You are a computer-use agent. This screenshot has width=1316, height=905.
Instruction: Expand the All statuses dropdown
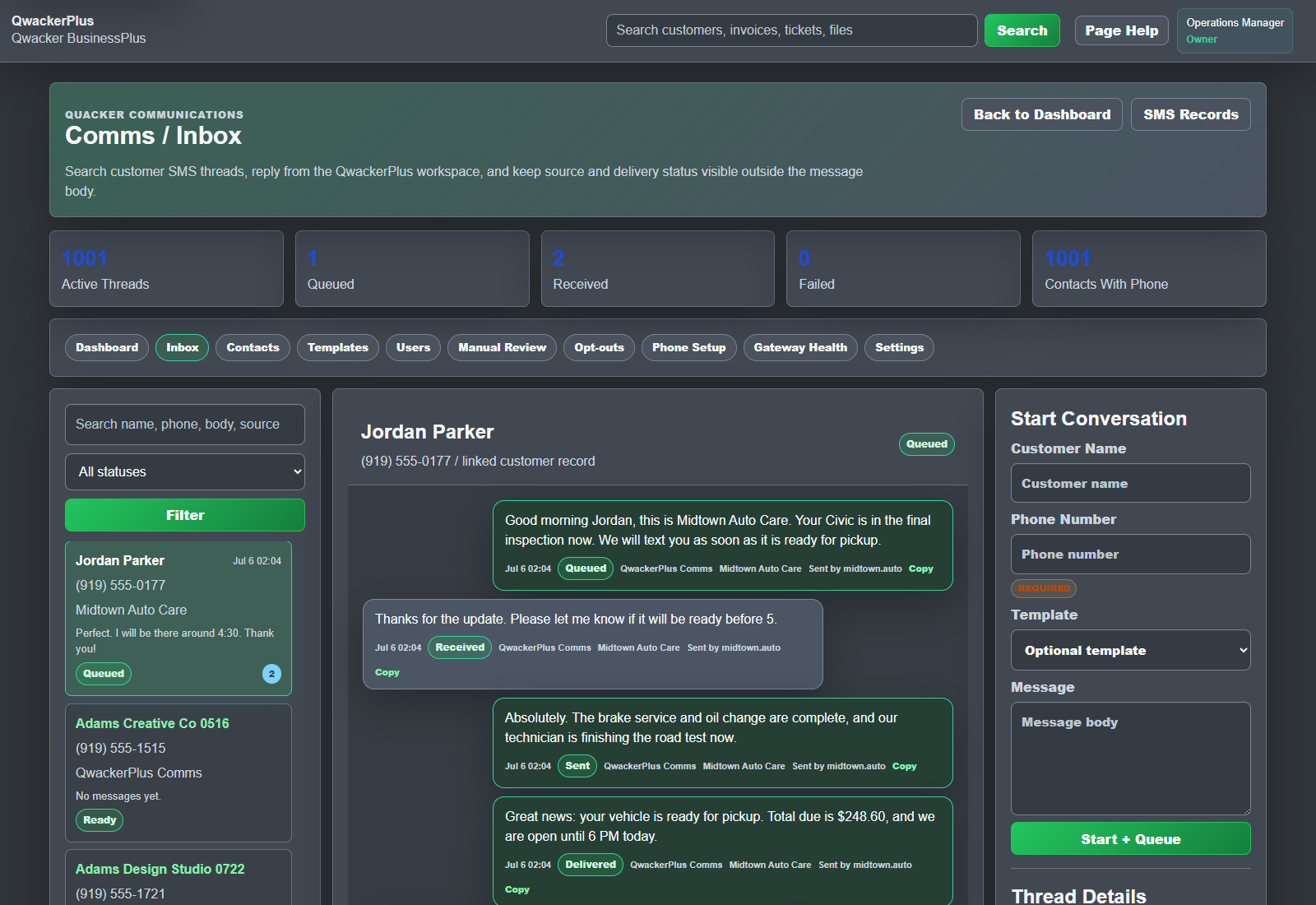185,471
